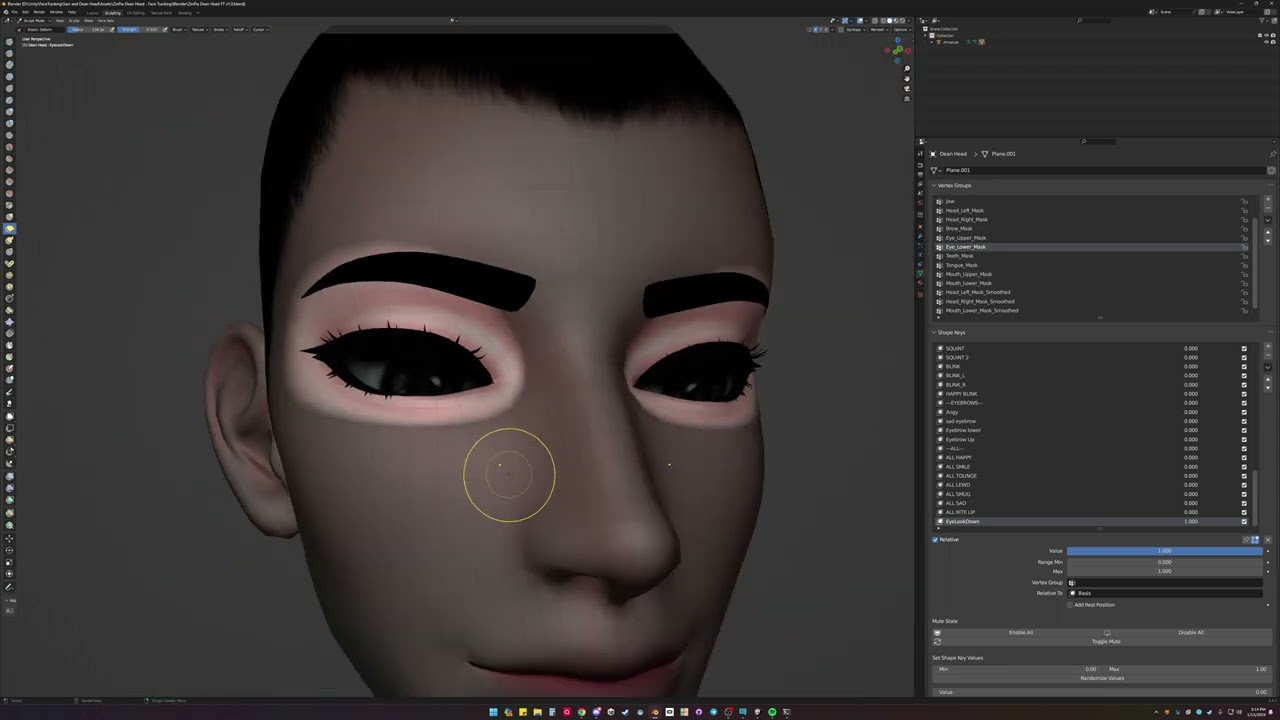
Task: Click the fake user shield icon beside Plane.001
Action: (x=1271, y=170)
